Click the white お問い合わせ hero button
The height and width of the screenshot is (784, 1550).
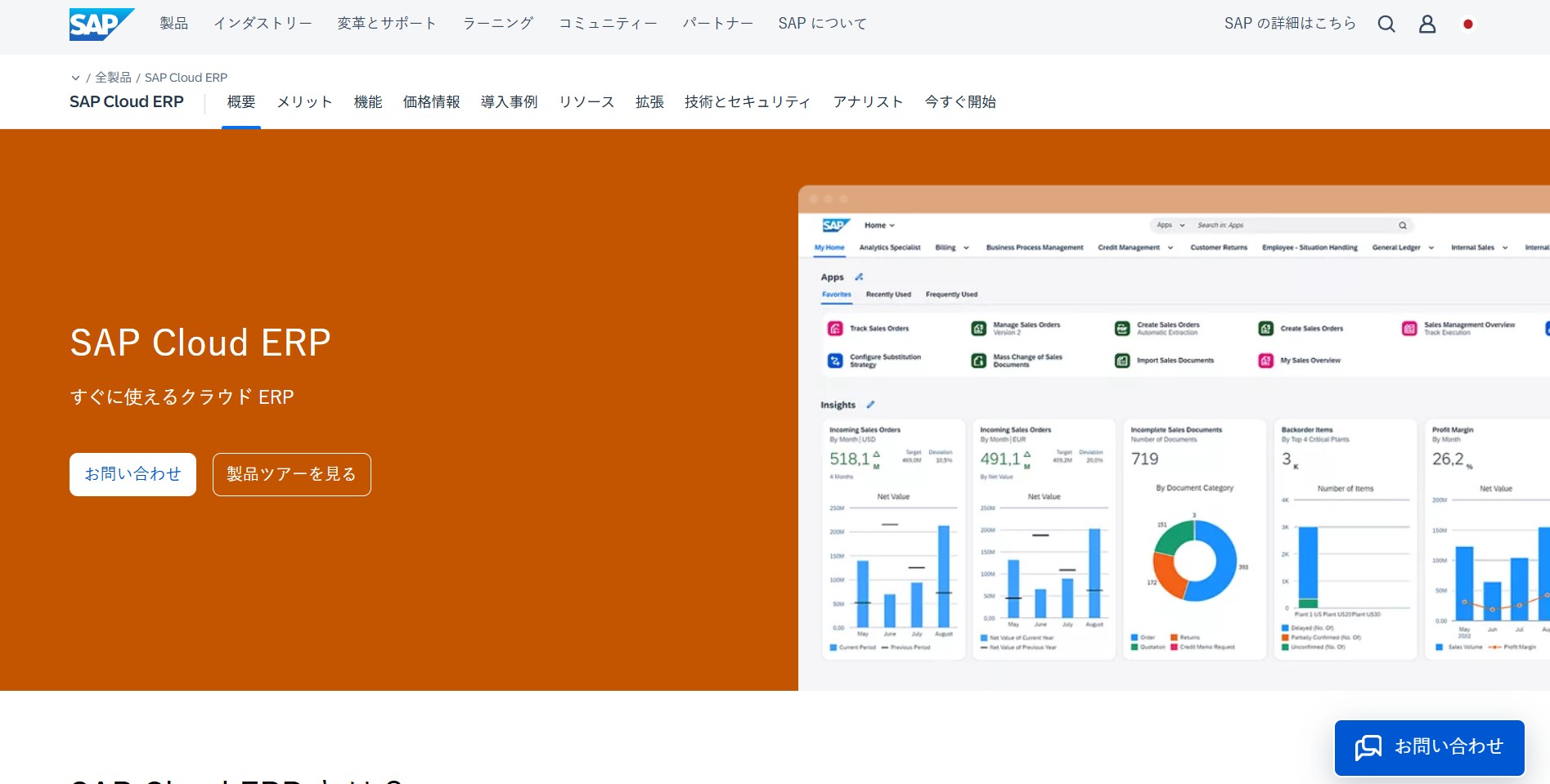(x=133, y=474)
